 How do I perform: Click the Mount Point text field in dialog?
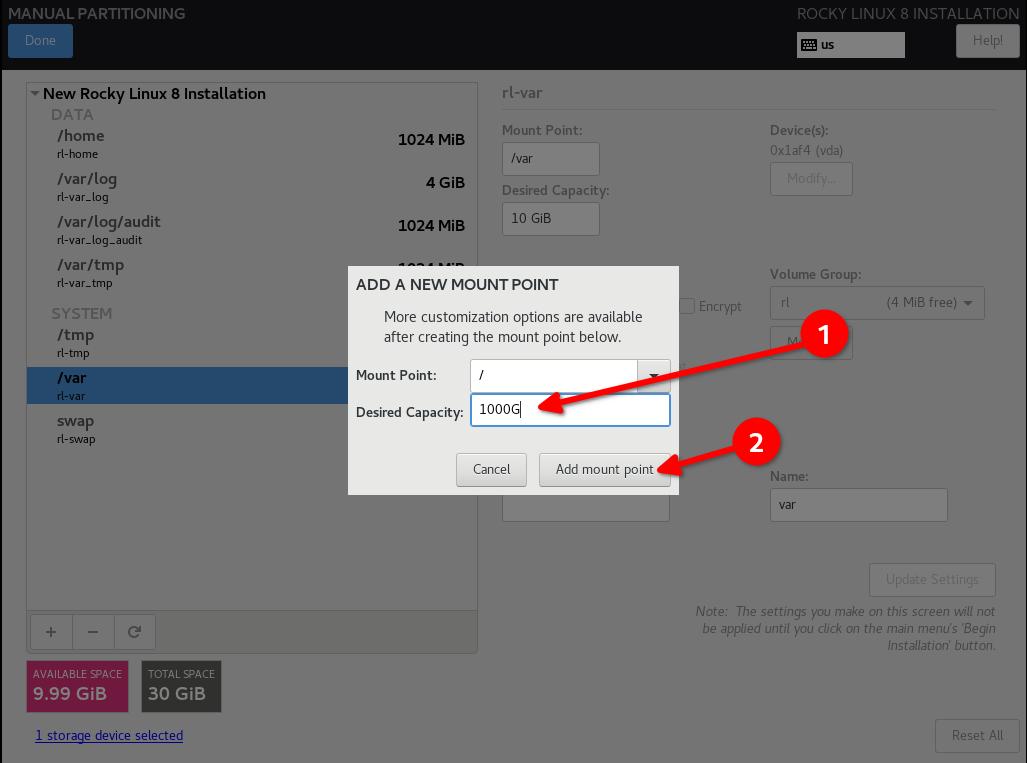(x=553, y=376)
